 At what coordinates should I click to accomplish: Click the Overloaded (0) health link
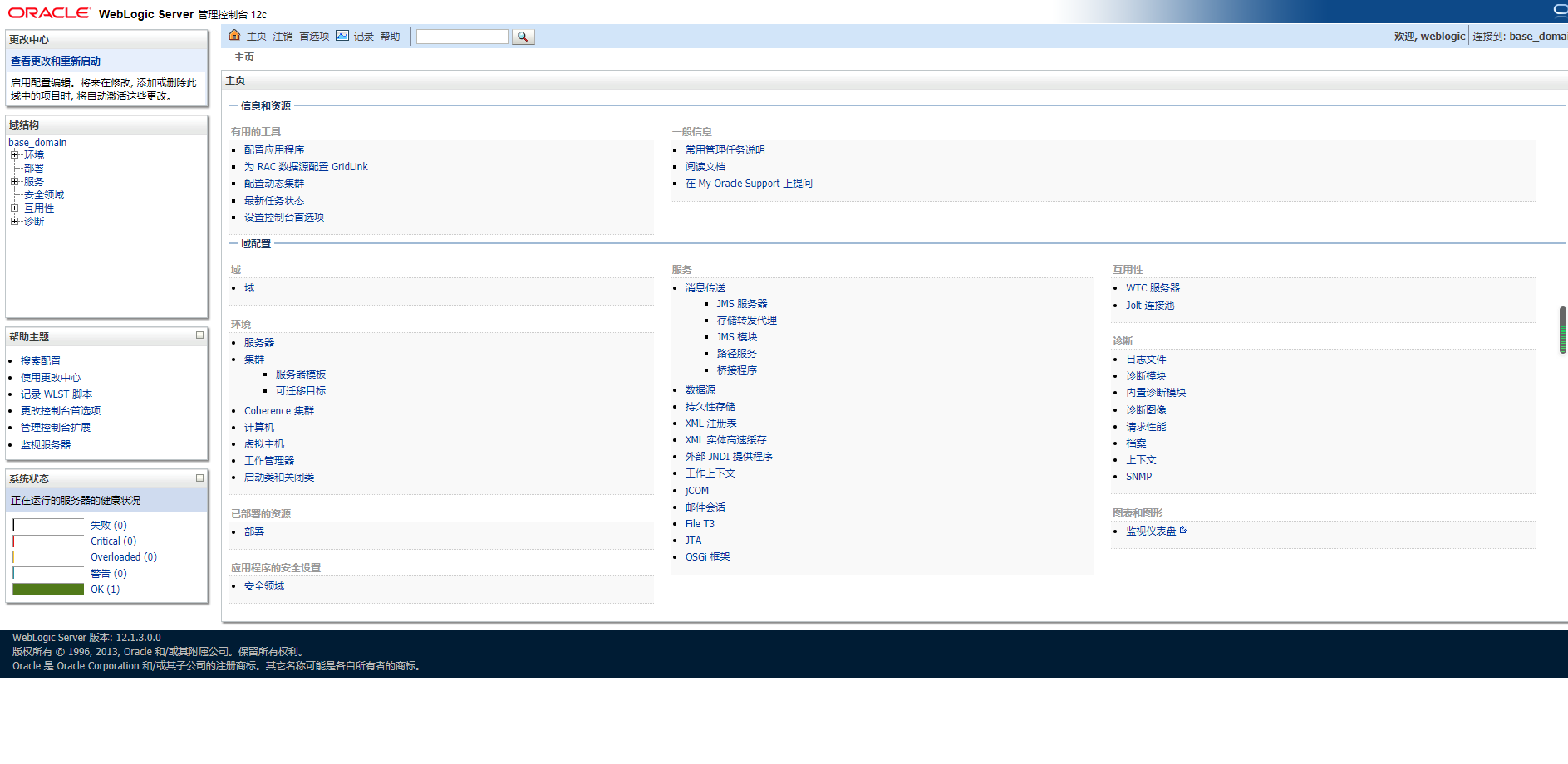tap(124, 557)
